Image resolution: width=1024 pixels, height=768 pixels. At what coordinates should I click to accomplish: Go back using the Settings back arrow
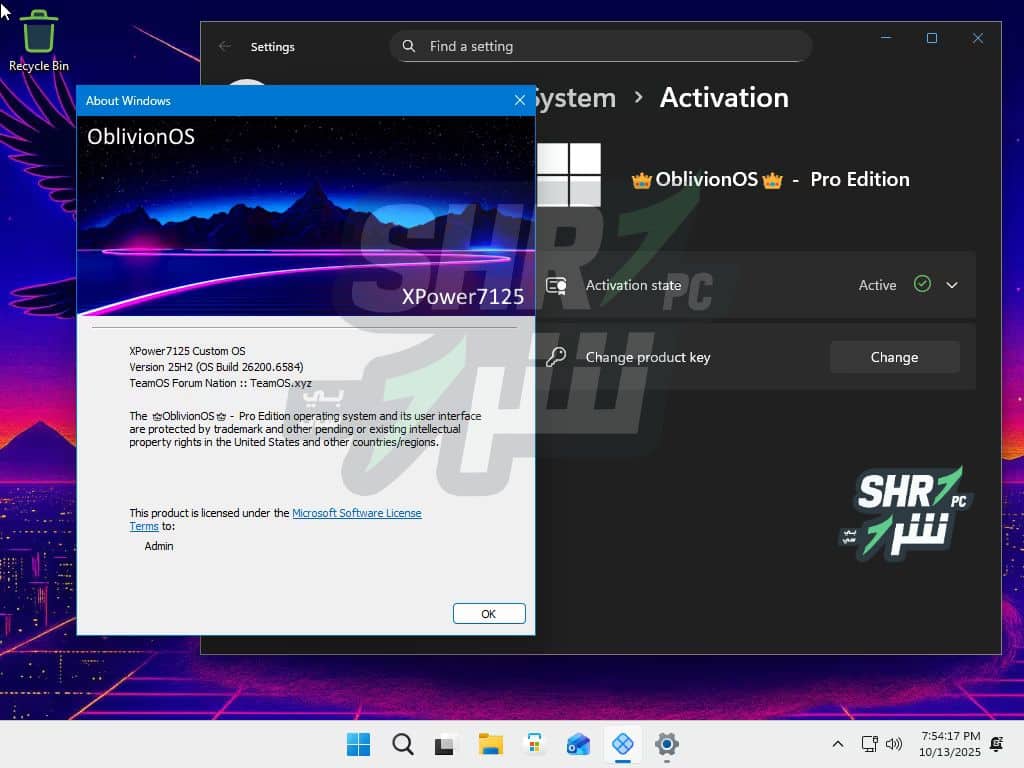click(225, 46)
